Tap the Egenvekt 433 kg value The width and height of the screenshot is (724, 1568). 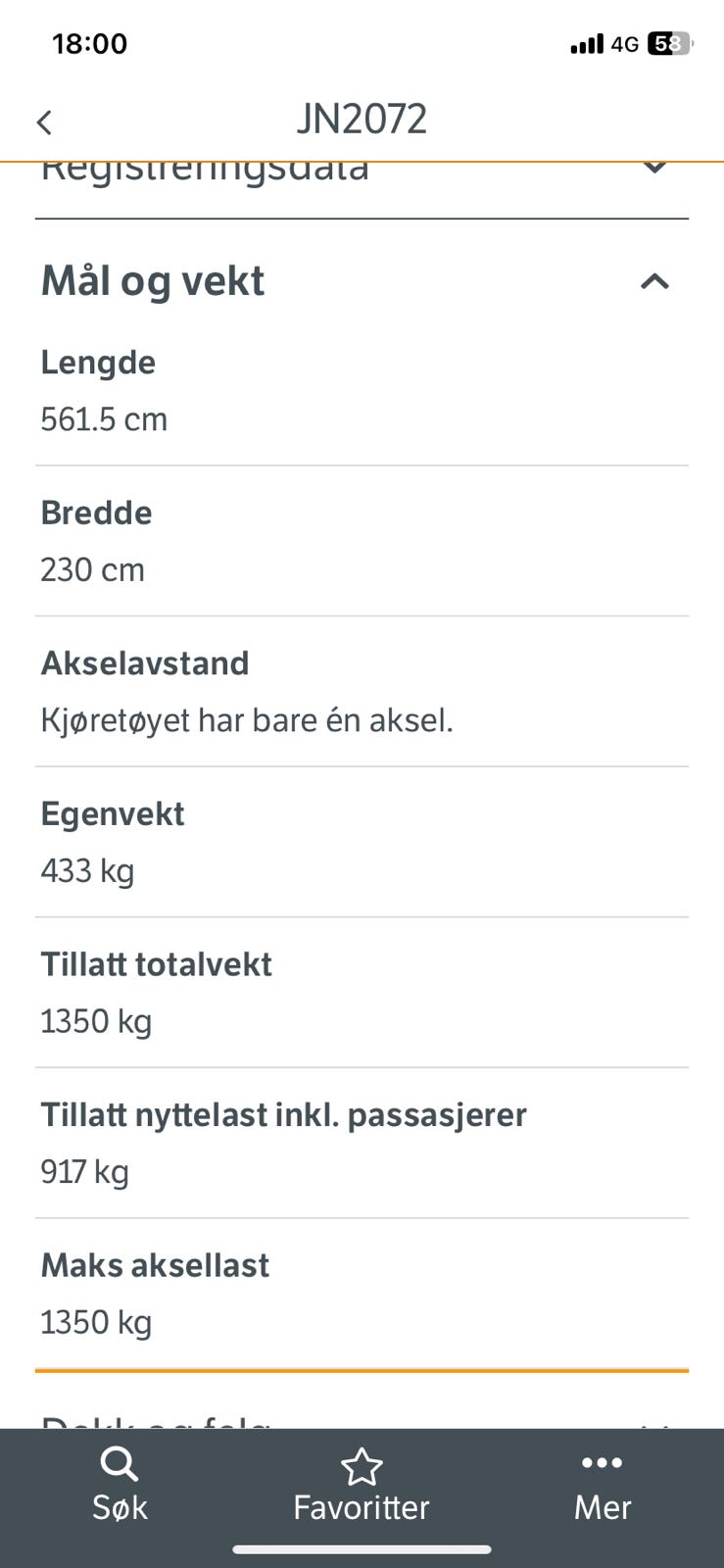pos(87,870)
